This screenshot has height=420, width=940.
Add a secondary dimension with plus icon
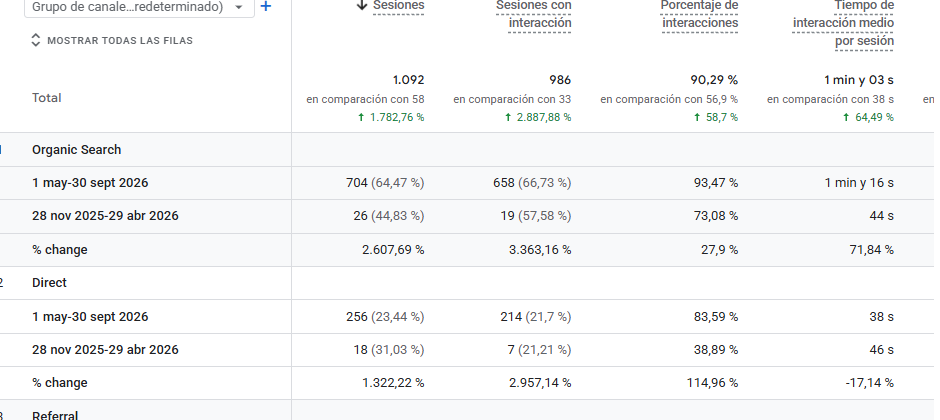point(266,7)
